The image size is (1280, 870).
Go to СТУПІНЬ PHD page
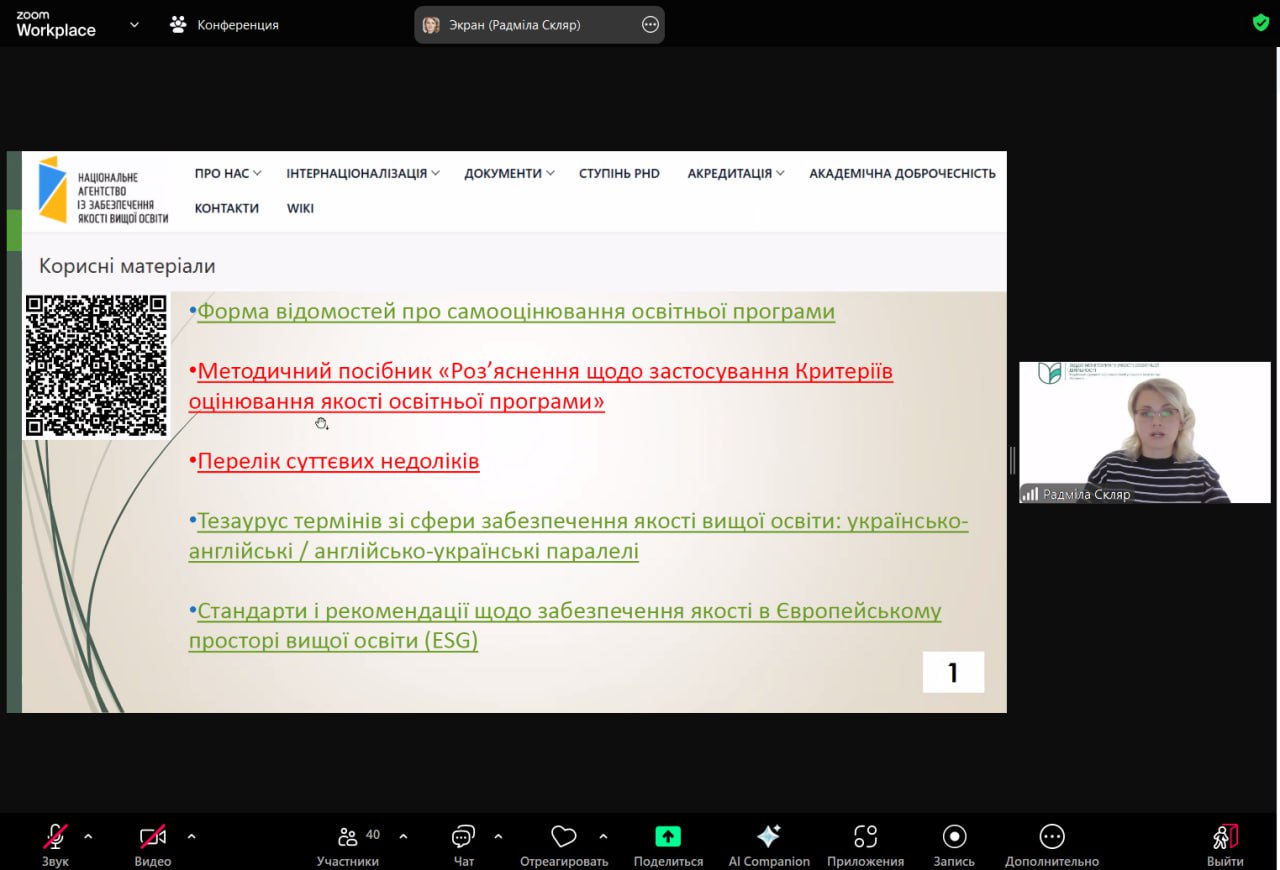pyautogui.click(x=619, y=173)
